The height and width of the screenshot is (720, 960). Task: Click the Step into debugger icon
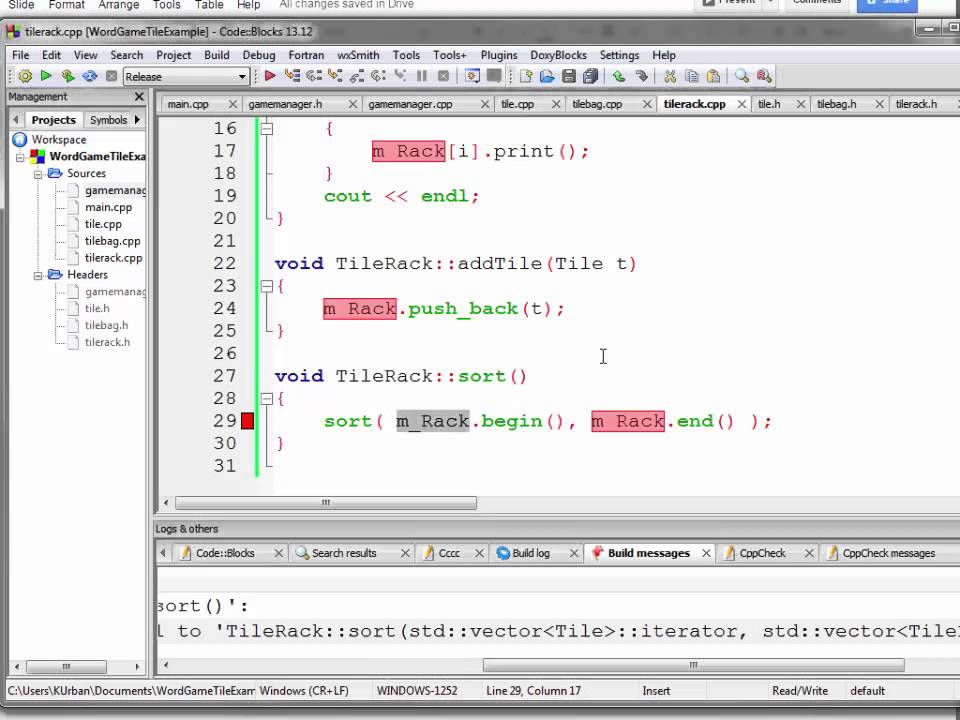coord(336,76)
